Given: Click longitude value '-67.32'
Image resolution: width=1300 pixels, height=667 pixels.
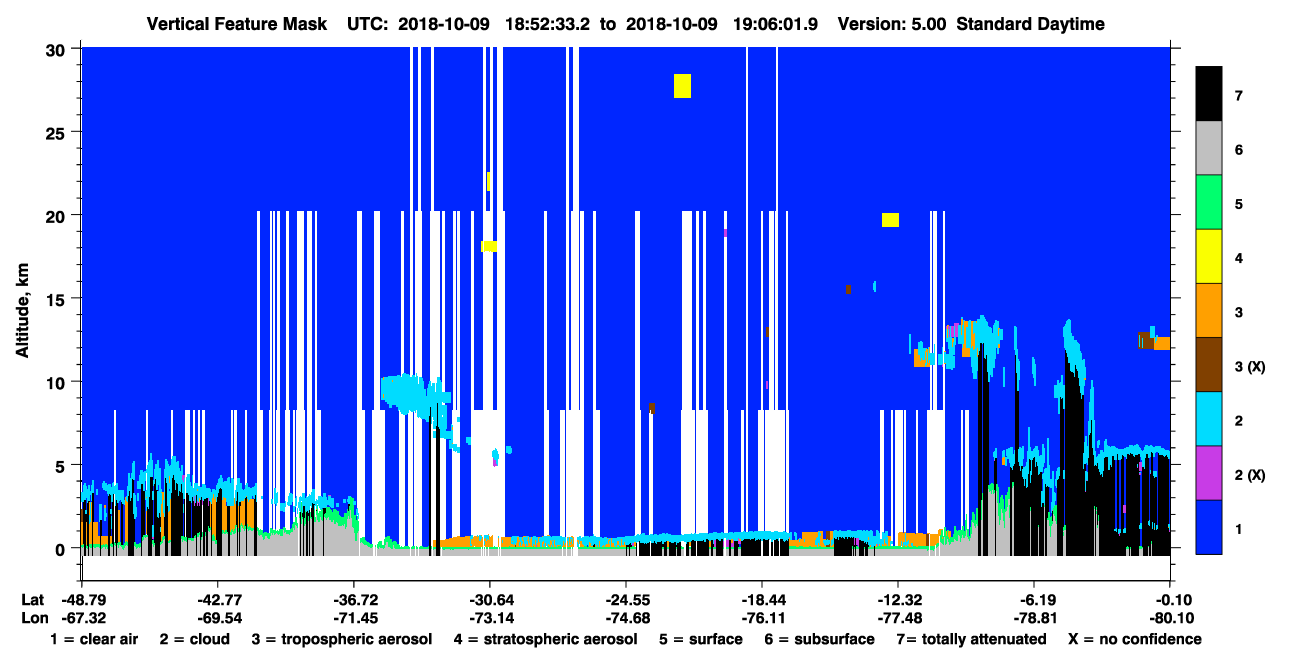Looking at the screenshot, I should pyautogui.click(x=82, y=618).
